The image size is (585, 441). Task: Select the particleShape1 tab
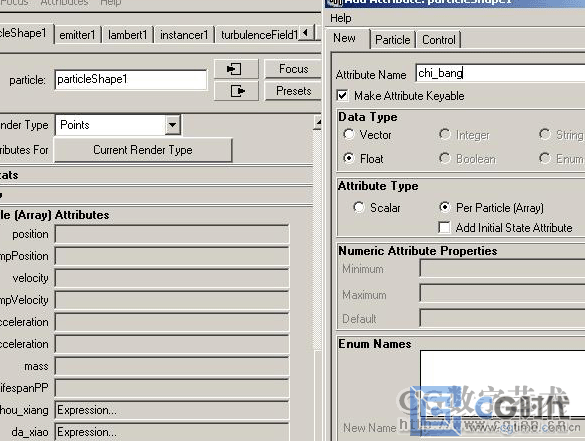pyautogui.click(x=25, y=34)
